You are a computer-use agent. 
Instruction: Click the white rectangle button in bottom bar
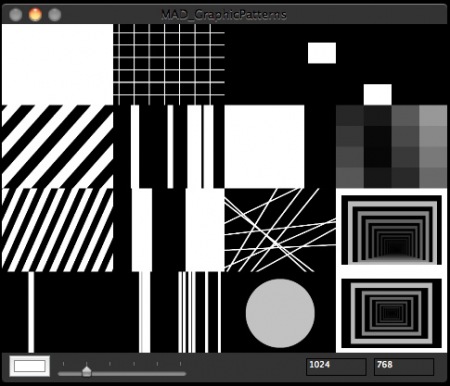30,366
